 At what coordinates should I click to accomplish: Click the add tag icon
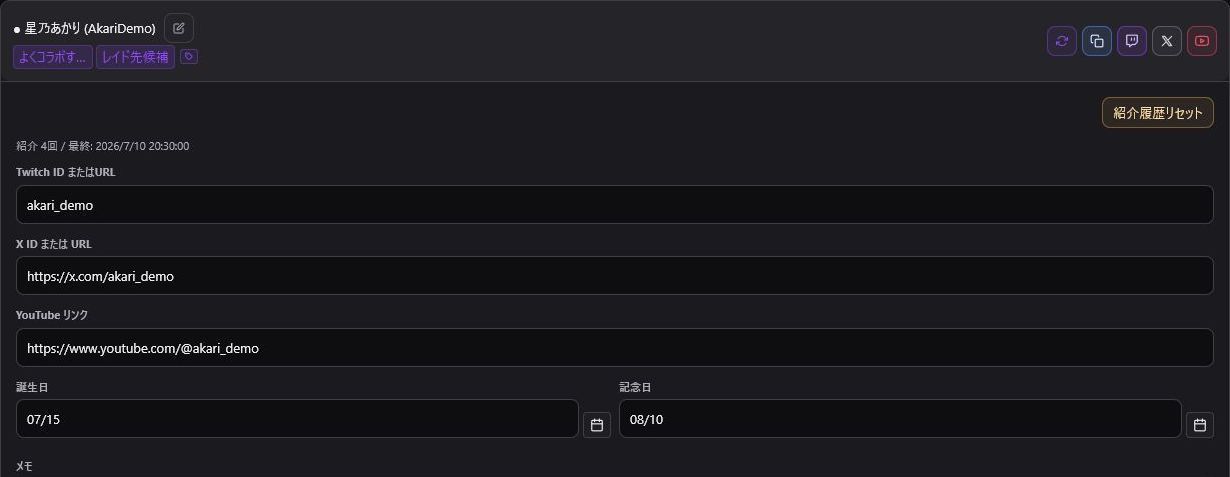pyautogui.click(x=189, y=57)
